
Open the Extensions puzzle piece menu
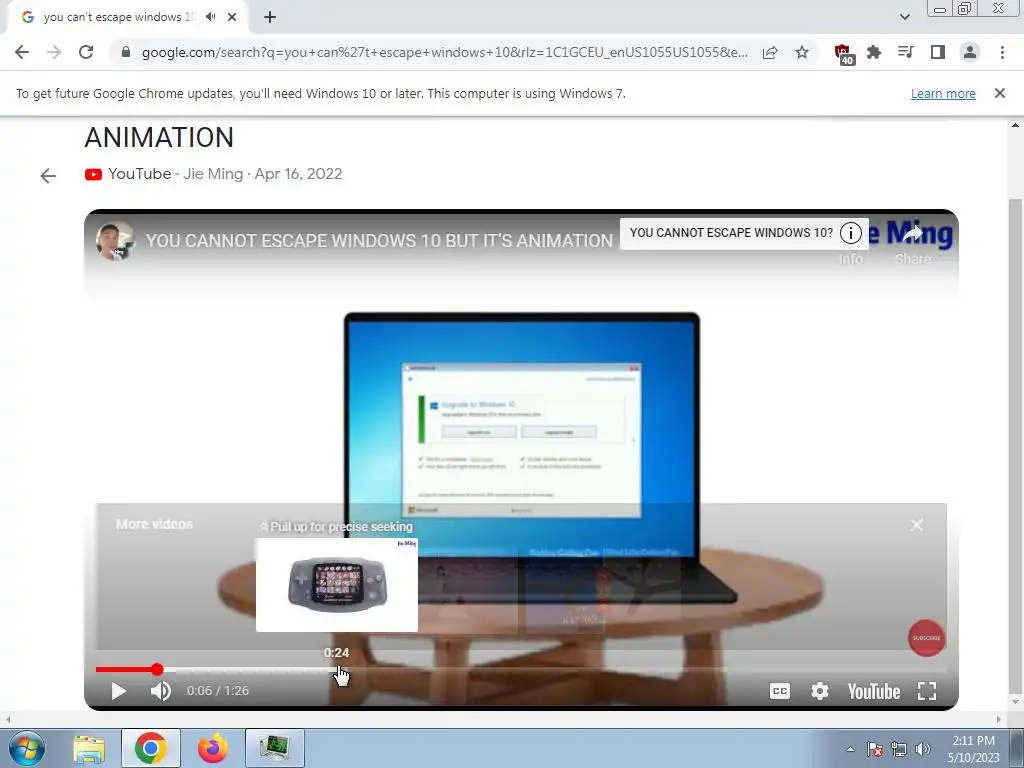(874, 52)
